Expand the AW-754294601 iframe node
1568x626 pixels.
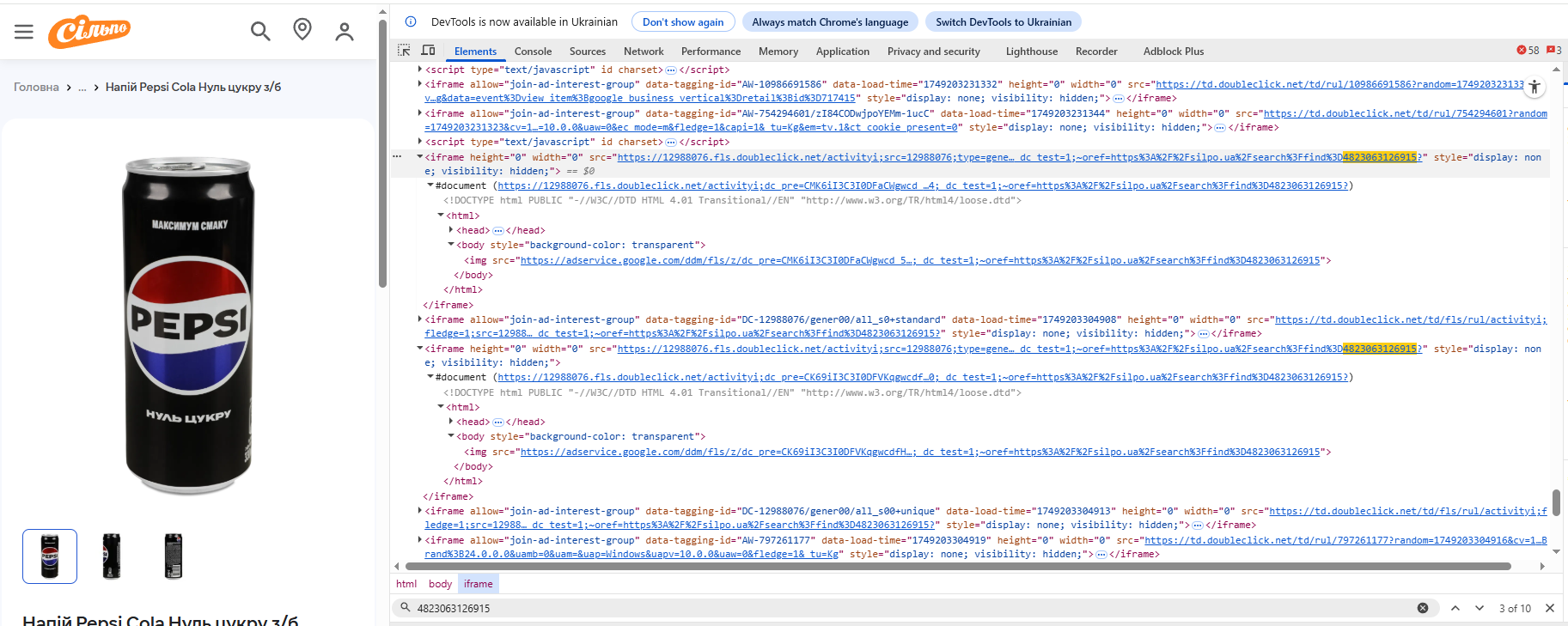(x=420, y=113)
